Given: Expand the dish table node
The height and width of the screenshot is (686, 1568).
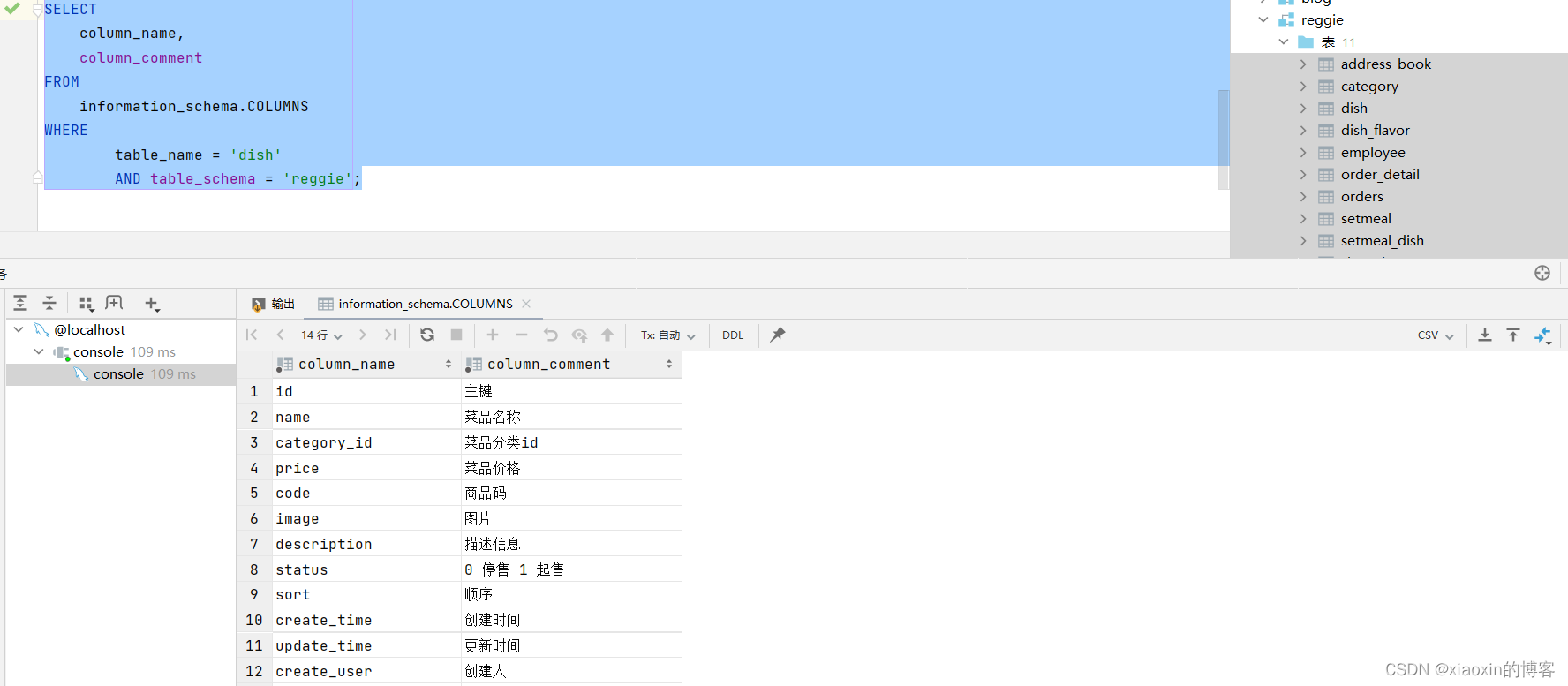Looking at the screenshot, I should pos(1303,108).
